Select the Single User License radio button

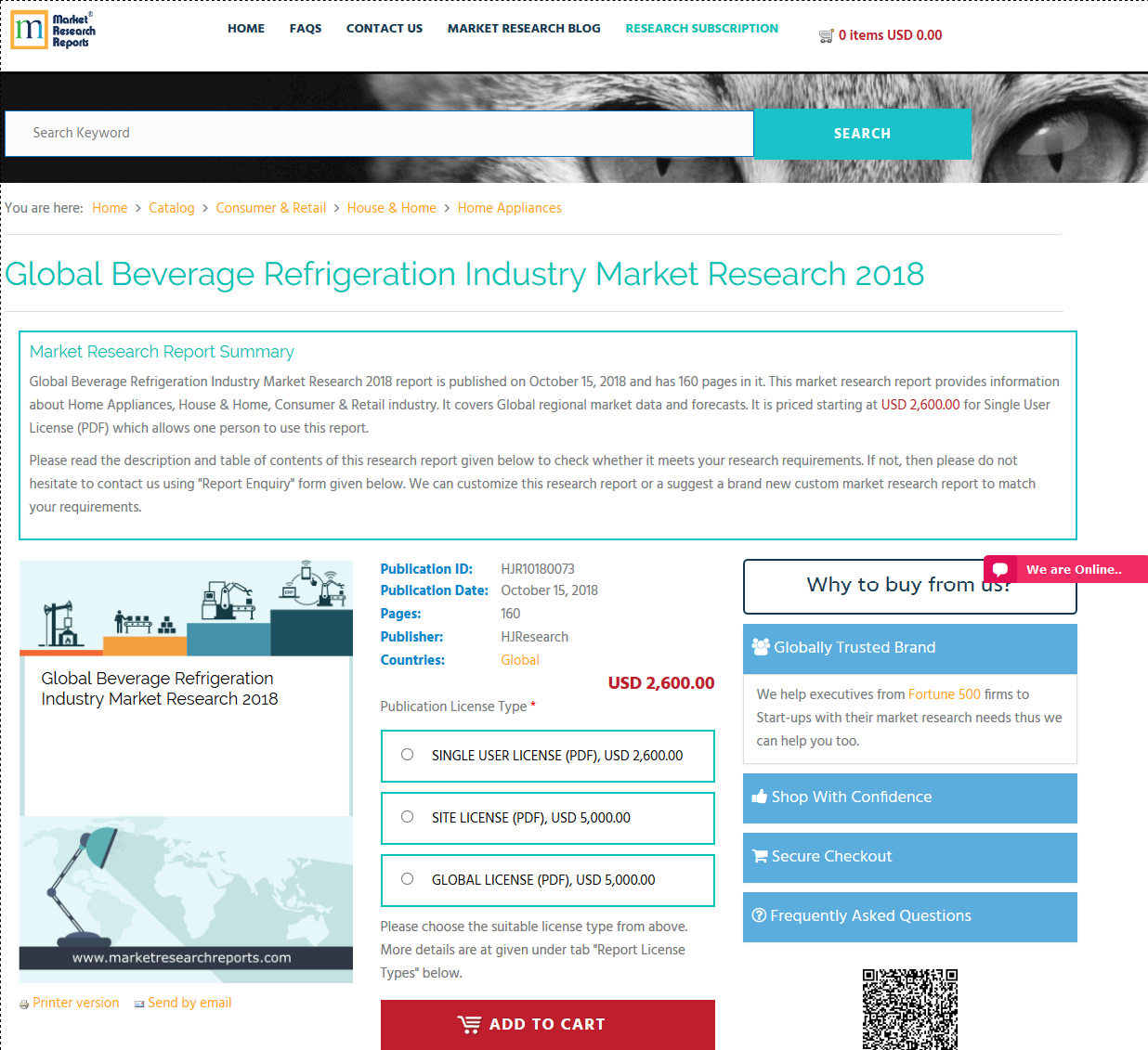pos(407,755)
